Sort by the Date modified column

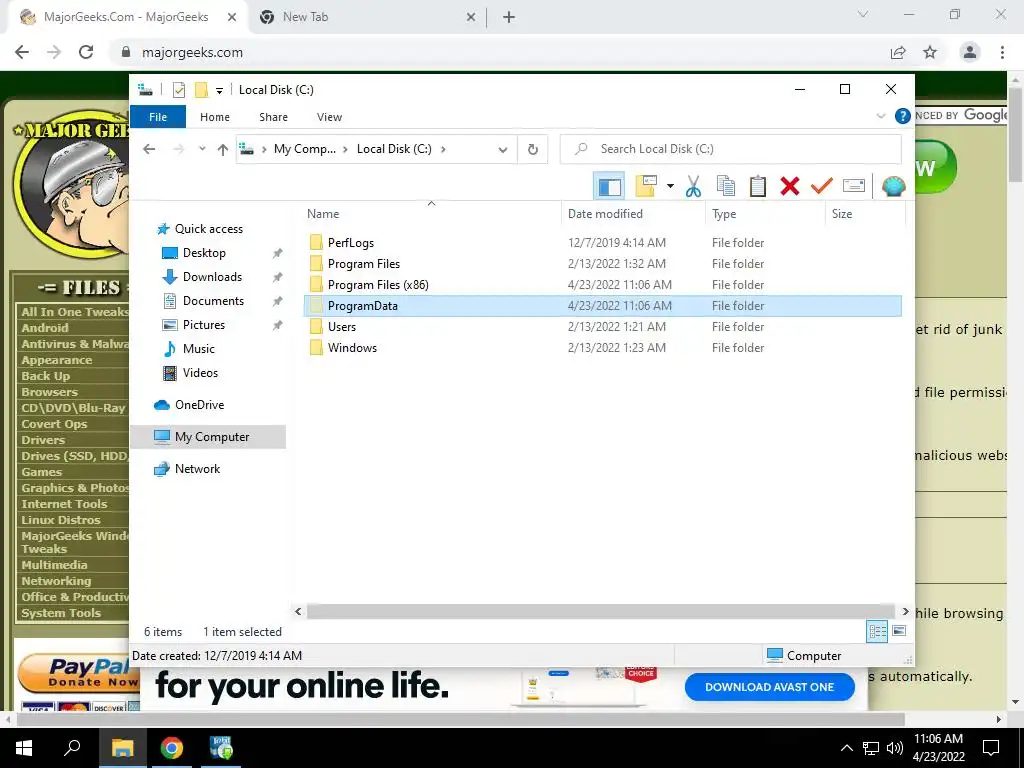tap(605, 214)
